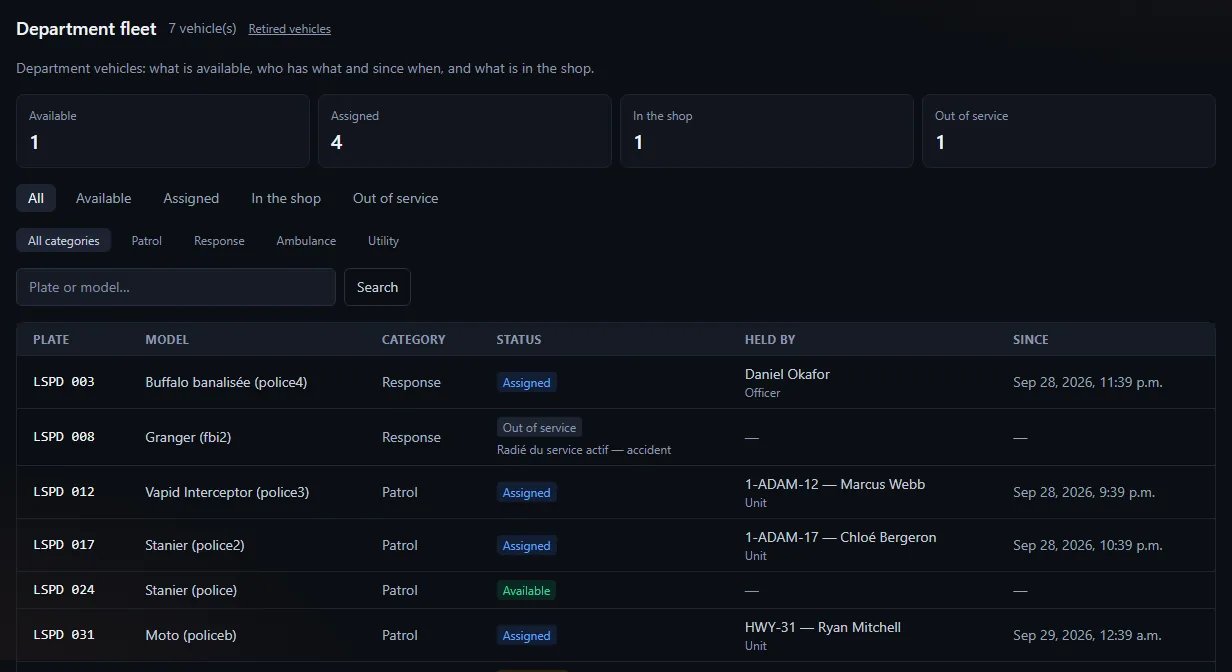Screen dimensions: 1232x672
Task: Select plate LSPD 008 in the table
Action: click(64, 437)
